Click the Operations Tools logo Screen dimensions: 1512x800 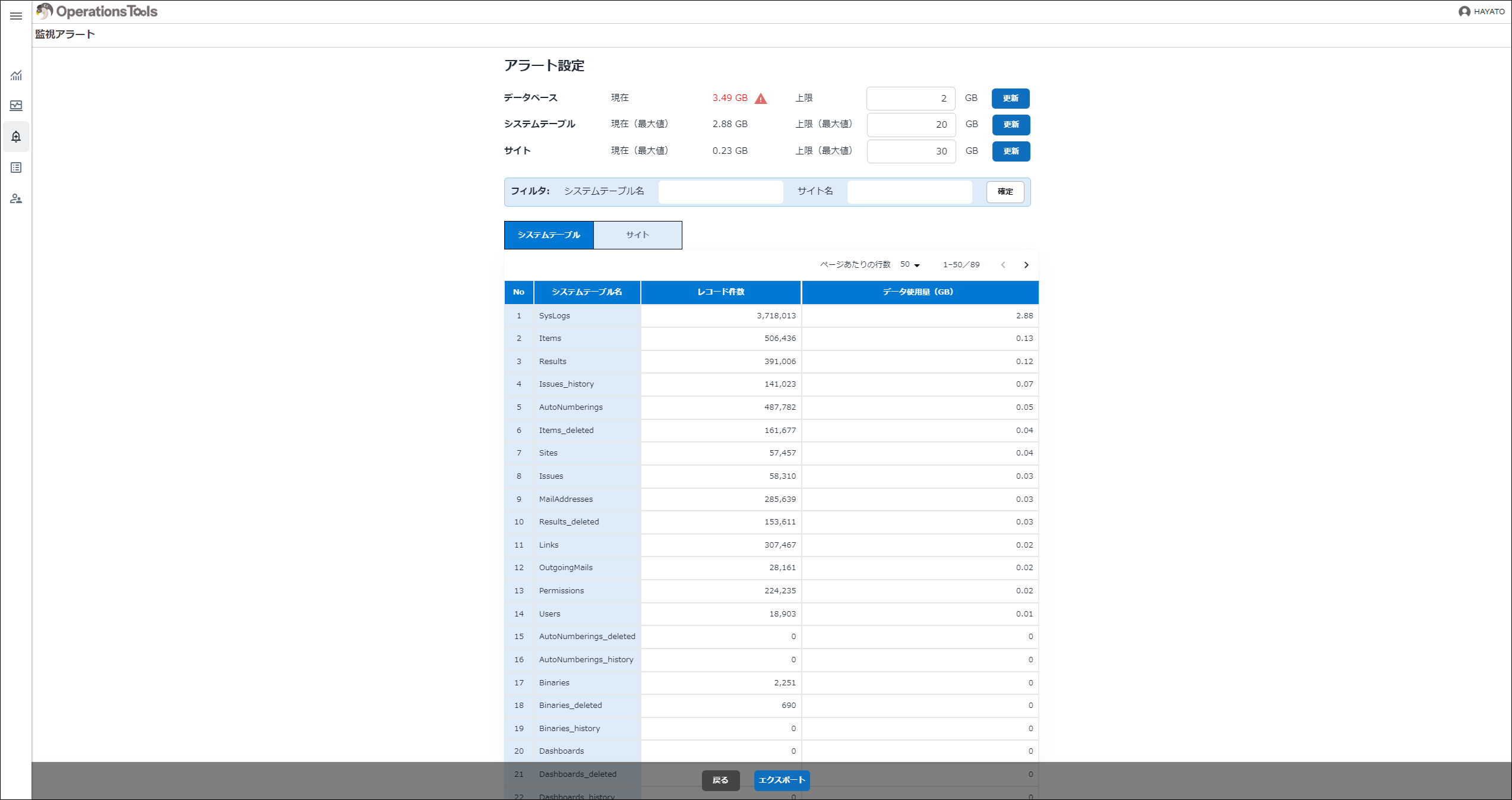(96, 11)
